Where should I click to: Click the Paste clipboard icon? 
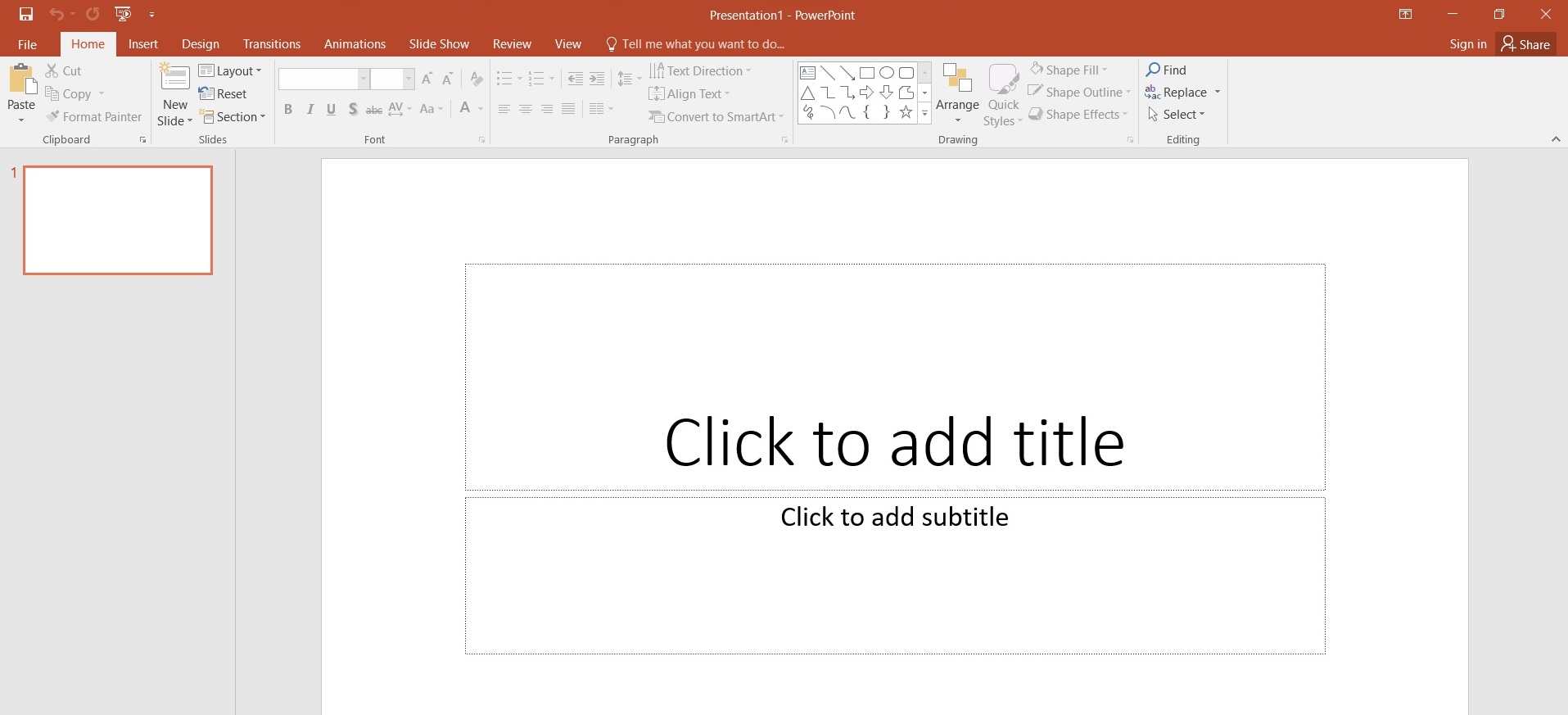(22, 79)
